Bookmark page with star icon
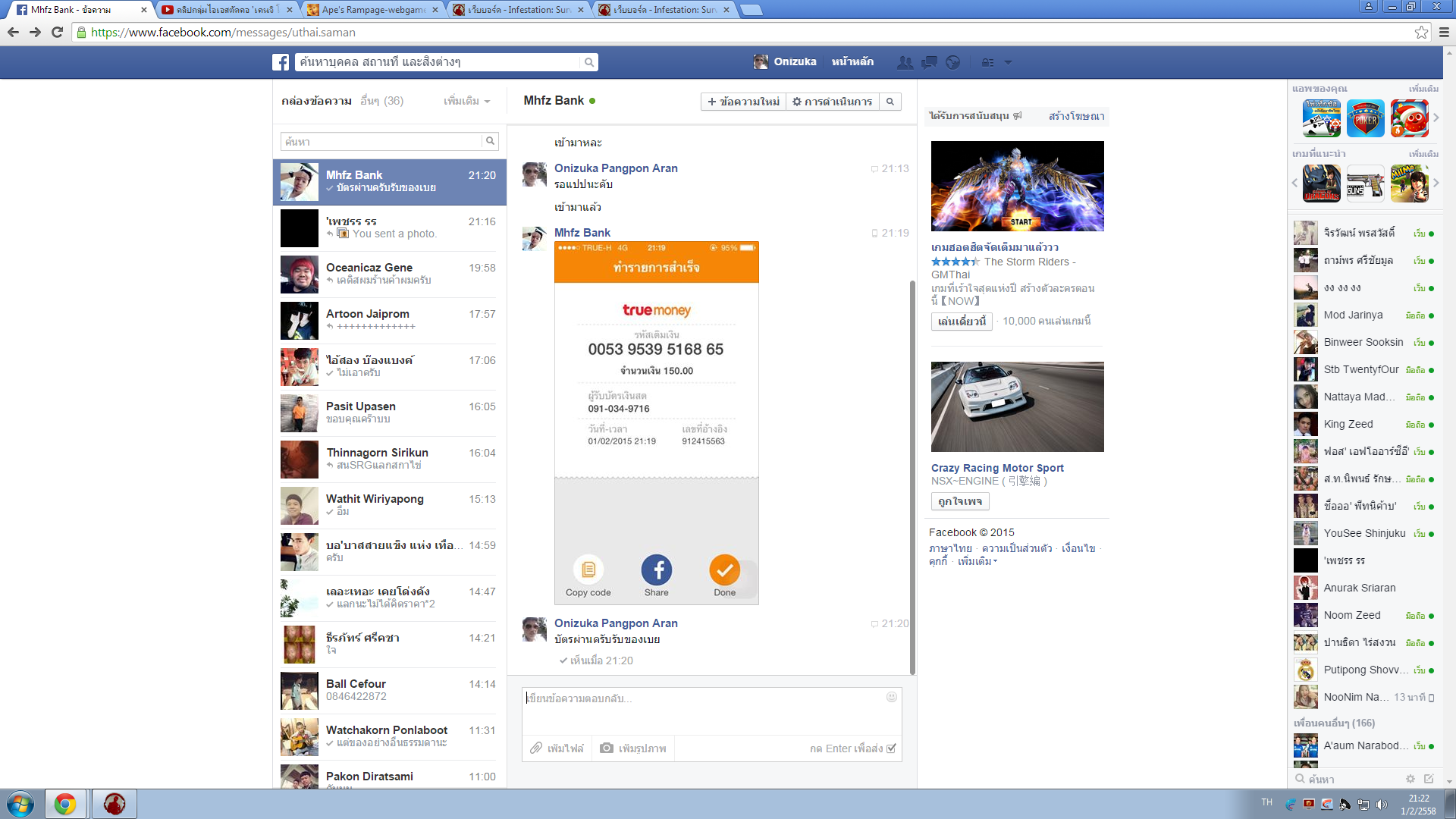This screenshot has height=819, width=1456. pyautogui.click(x=1421, y=32)
